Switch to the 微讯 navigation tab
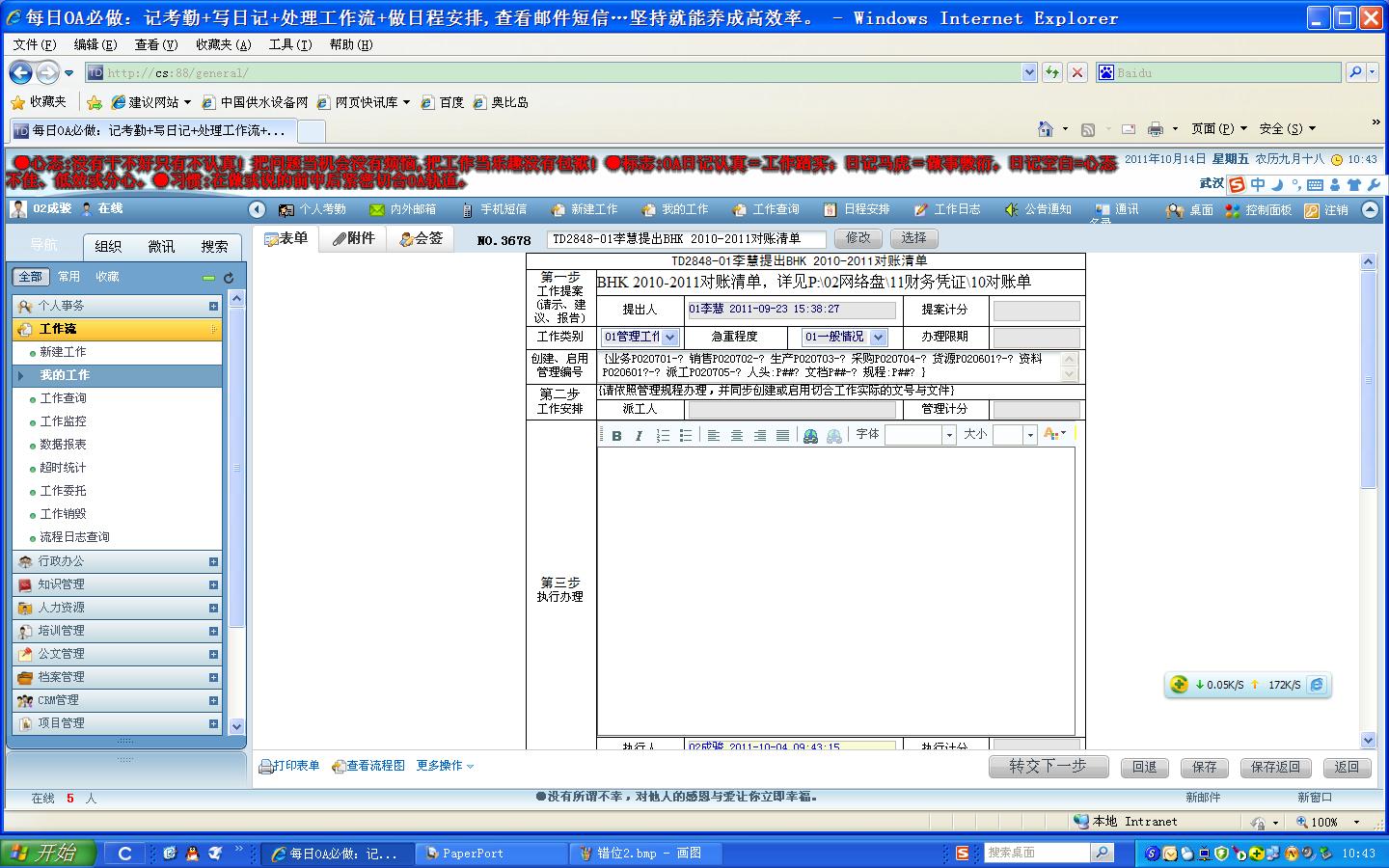This screenshot has width=1389, height=868. (161, 246)
